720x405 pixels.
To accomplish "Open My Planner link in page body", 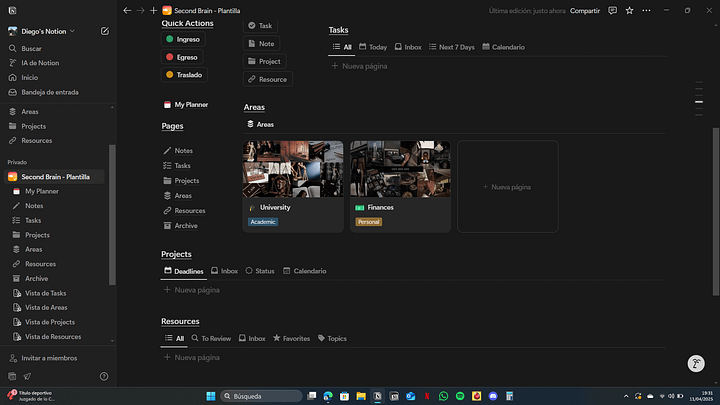I will pyautogui.click(x=186, y=105).
